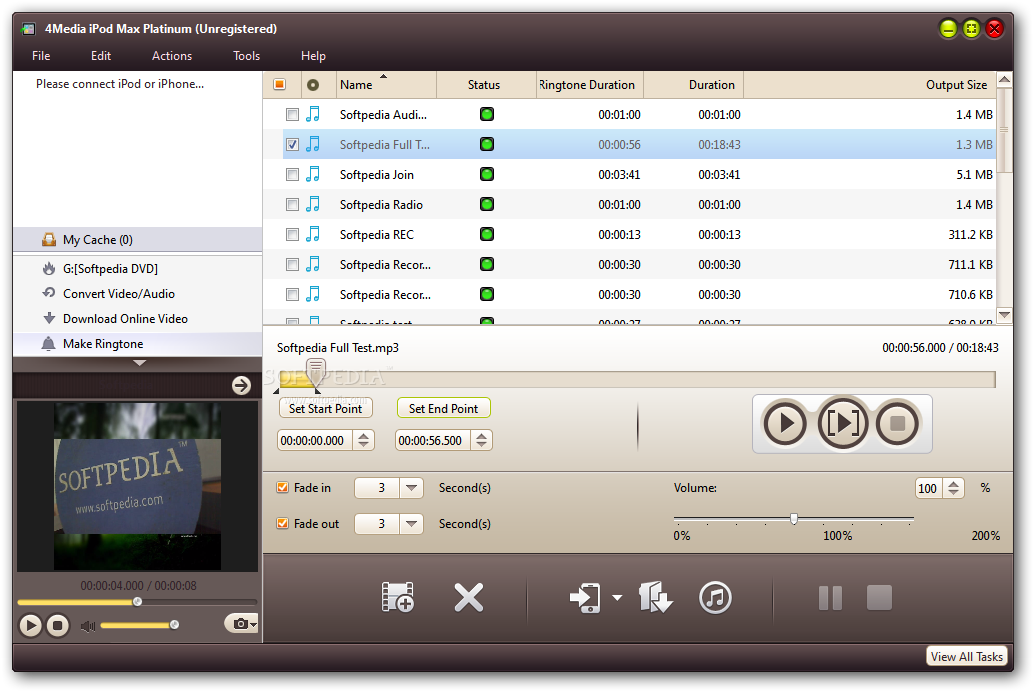The height and width of the screenshot is (692, 1034).
Task: Click the transfer to iTunes music note icon
Action: coord(715,598)
